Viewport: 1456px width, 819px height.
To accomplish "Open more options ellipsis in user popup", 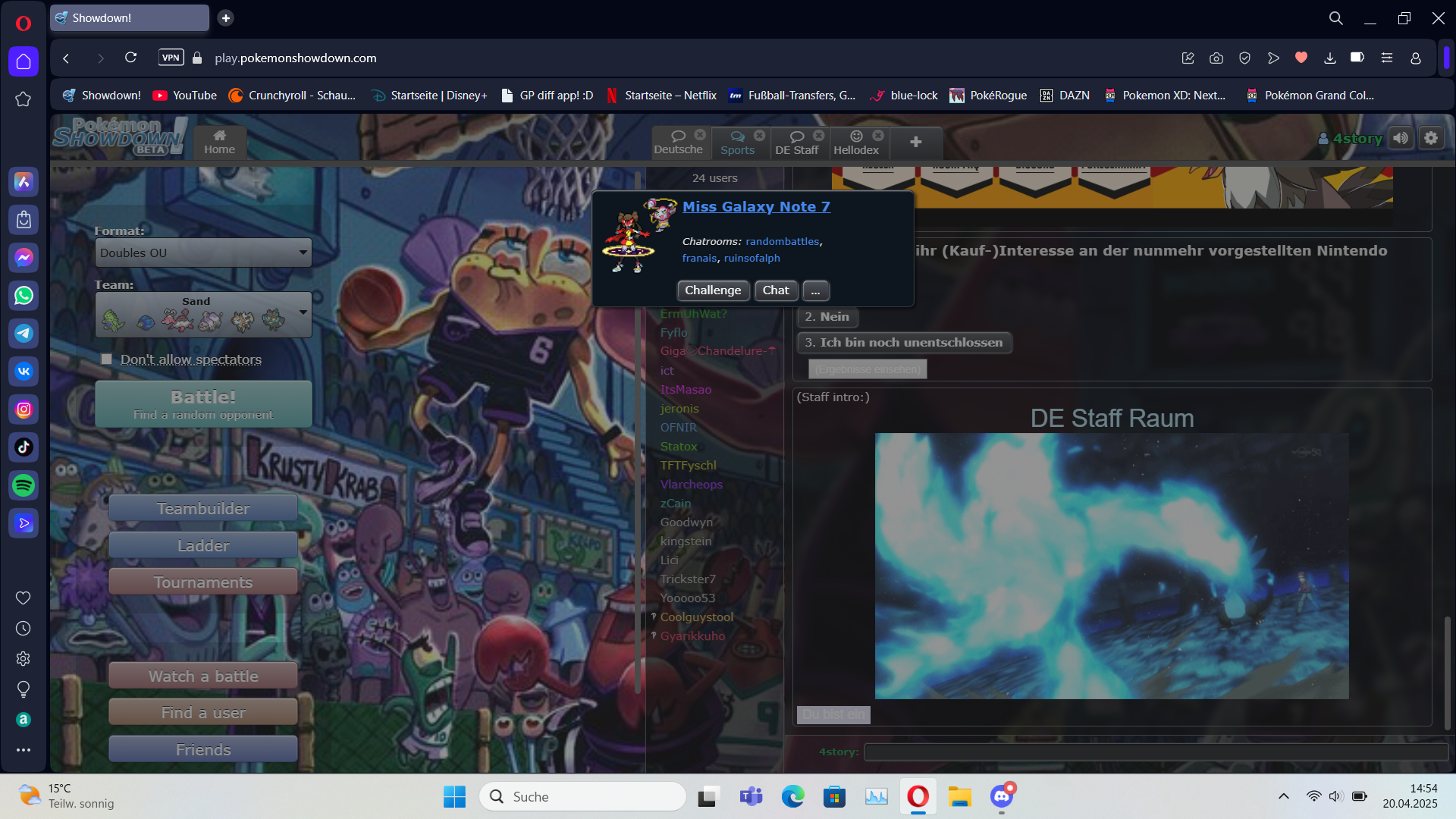I will coord(815,290).
